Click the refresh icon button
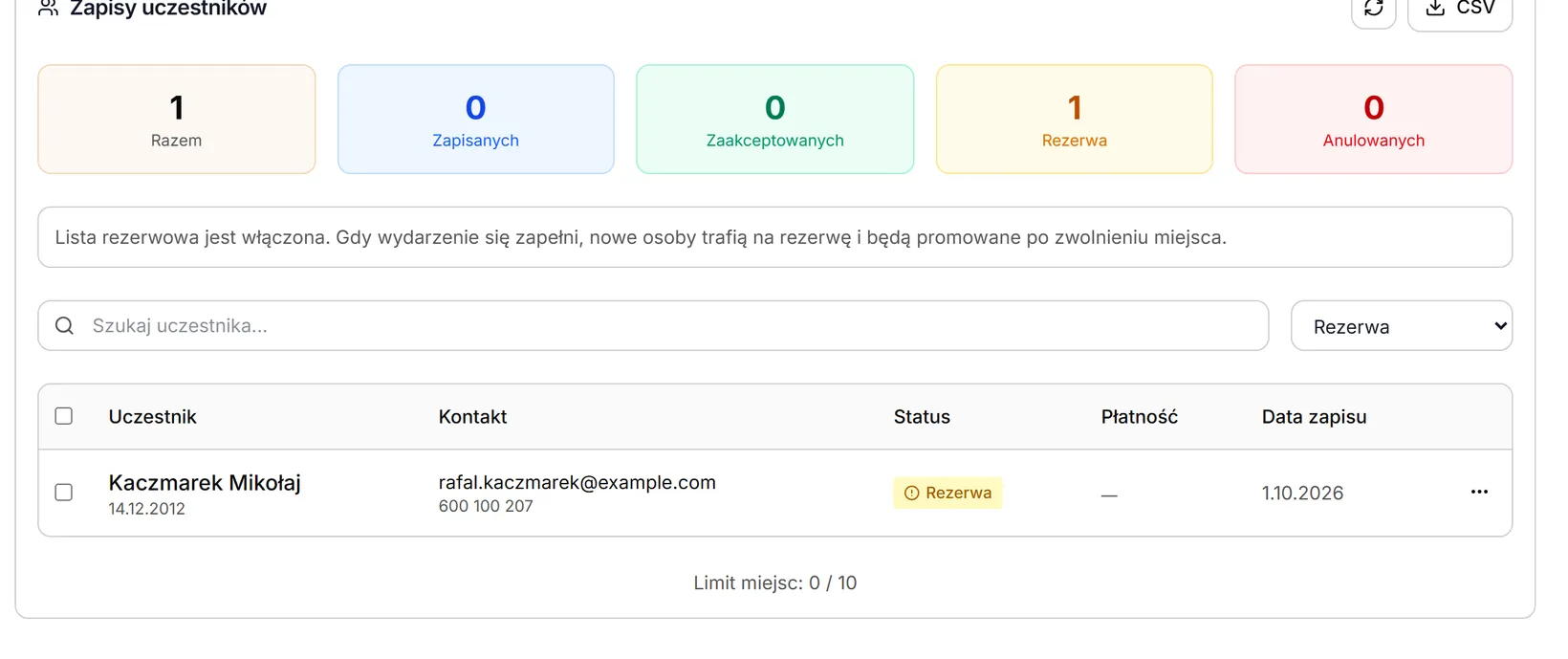Screen dimensions: 1568x659 (x=1374, y=9)
